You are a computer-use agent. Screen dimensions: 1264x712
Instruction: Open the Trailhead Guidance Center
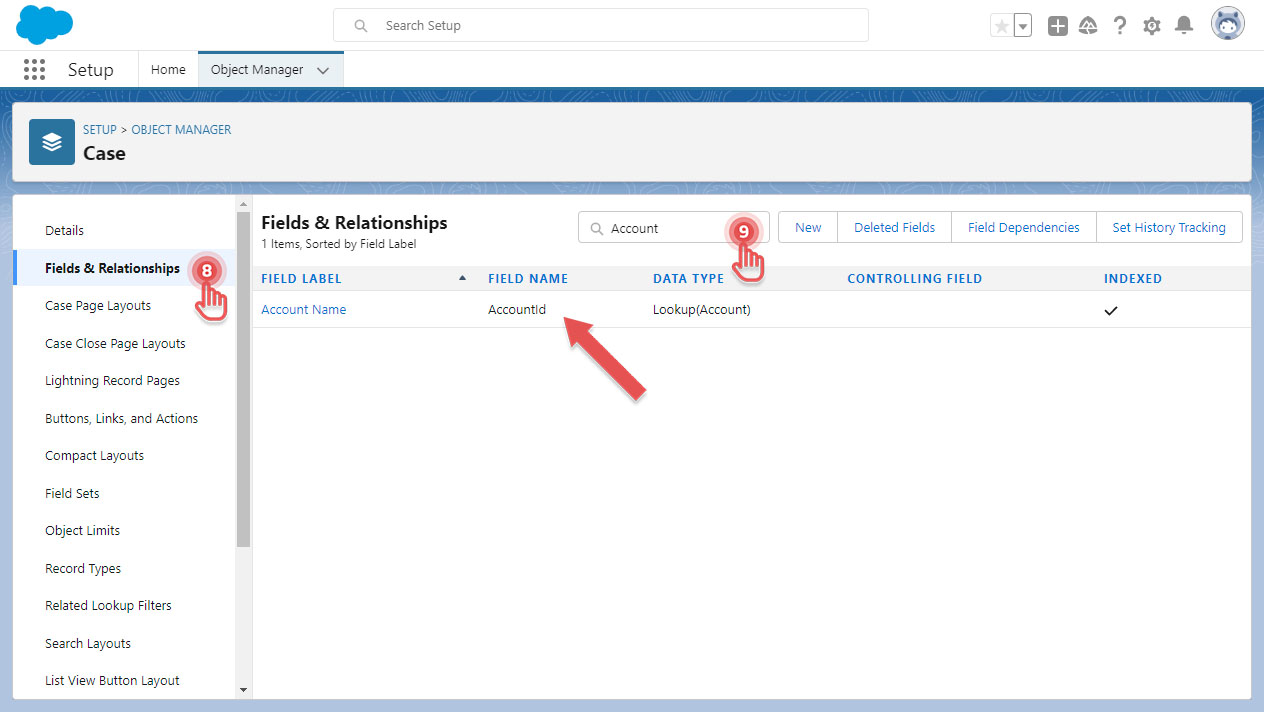[1088, 24]
